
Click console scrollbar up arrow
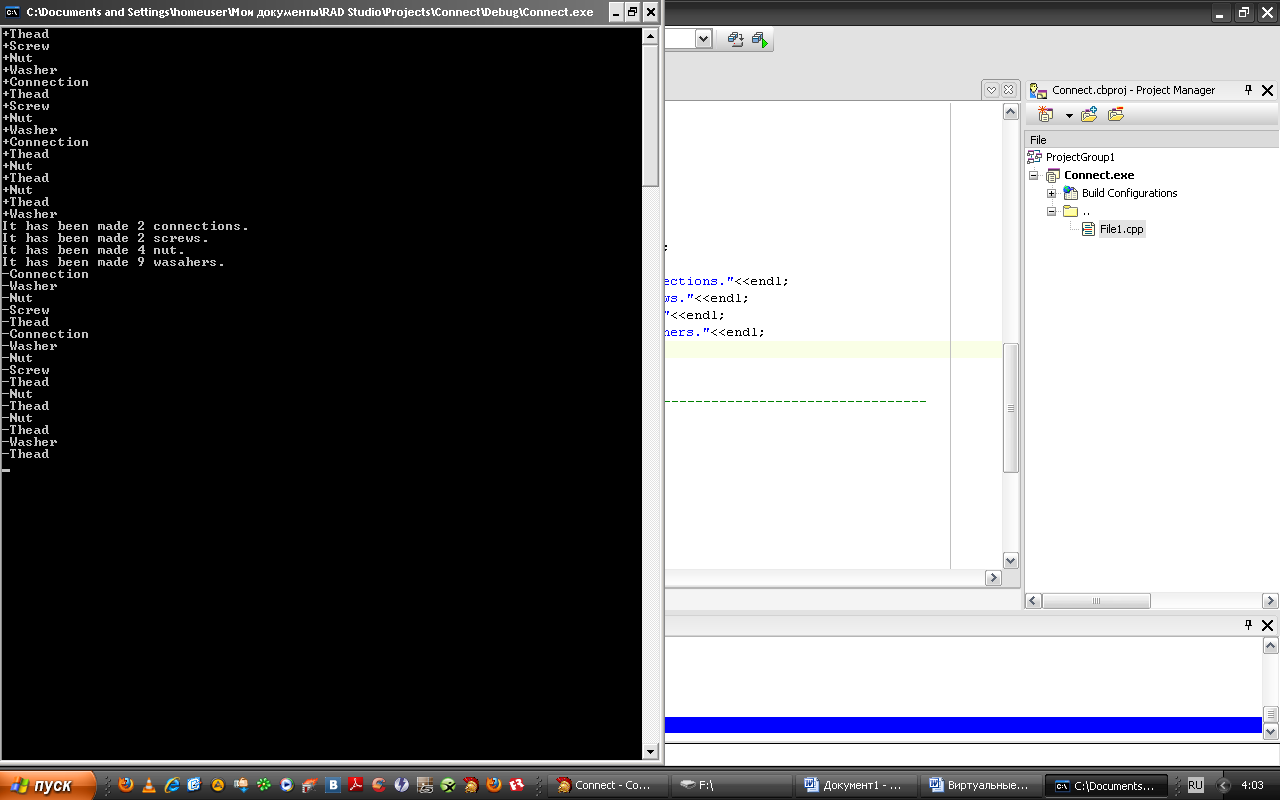[650, 36]
